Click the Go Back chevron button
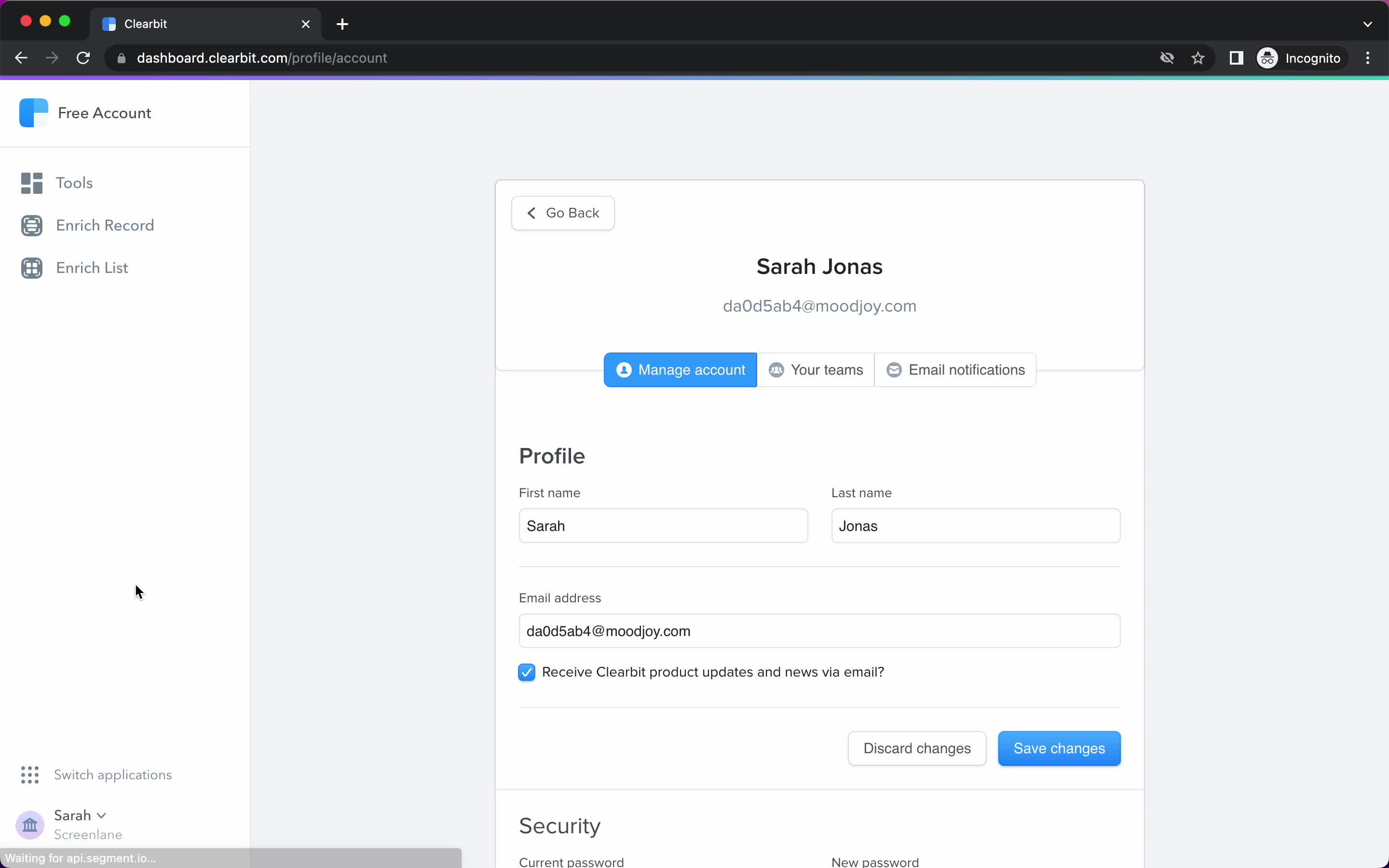 (x=562, y=213)
